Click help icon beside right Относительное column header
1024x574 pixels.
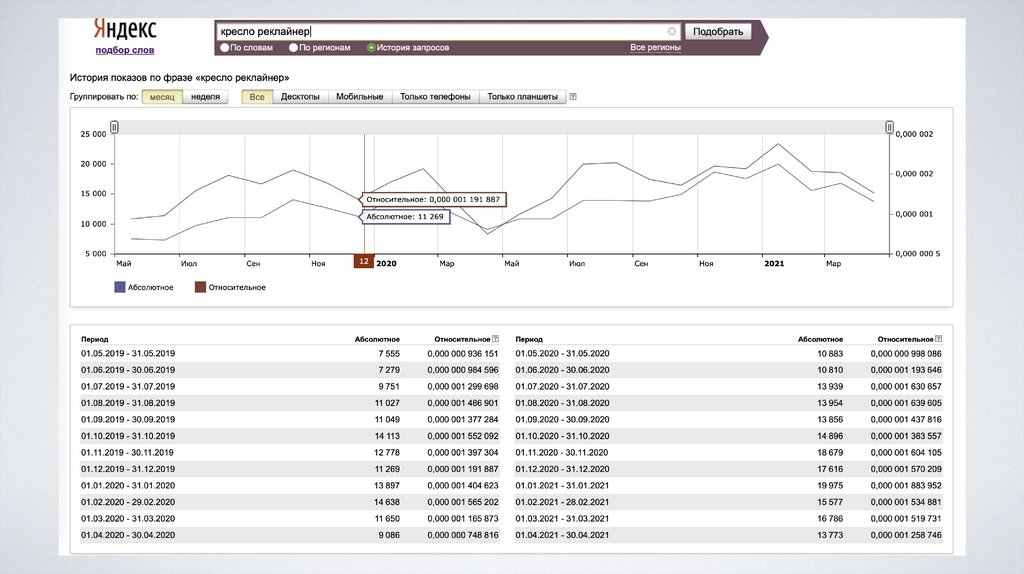click(x=939, y=339)
